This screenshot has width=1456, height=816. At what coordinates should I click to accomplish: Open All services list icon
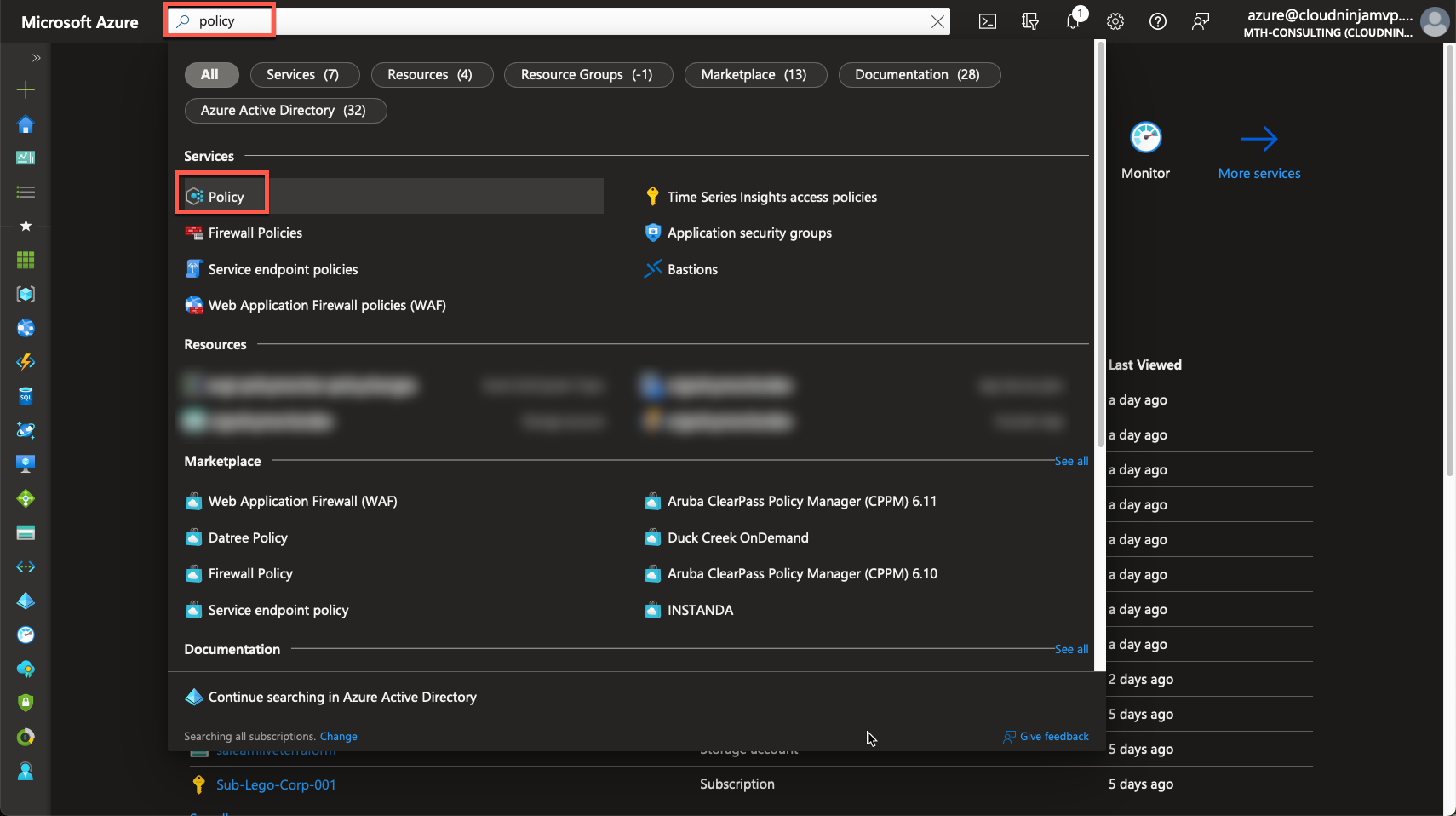click(x=26, y=192)
